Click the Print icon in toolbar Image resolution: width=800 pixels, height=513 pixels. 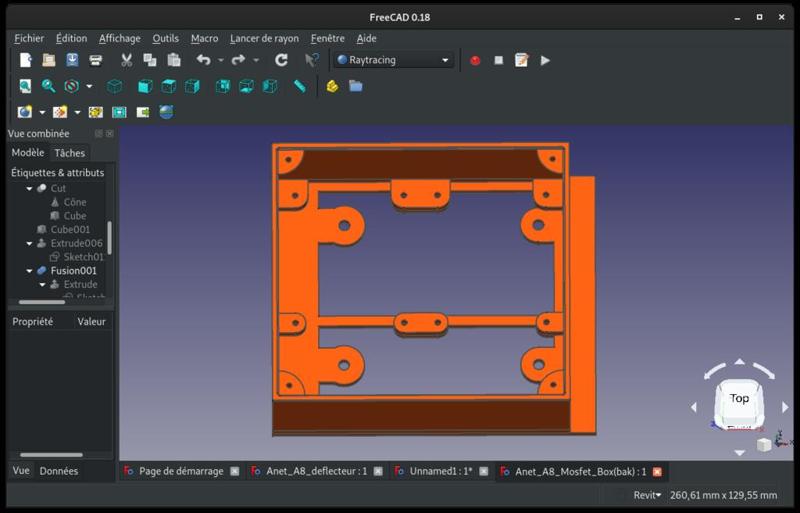(96, 60)
